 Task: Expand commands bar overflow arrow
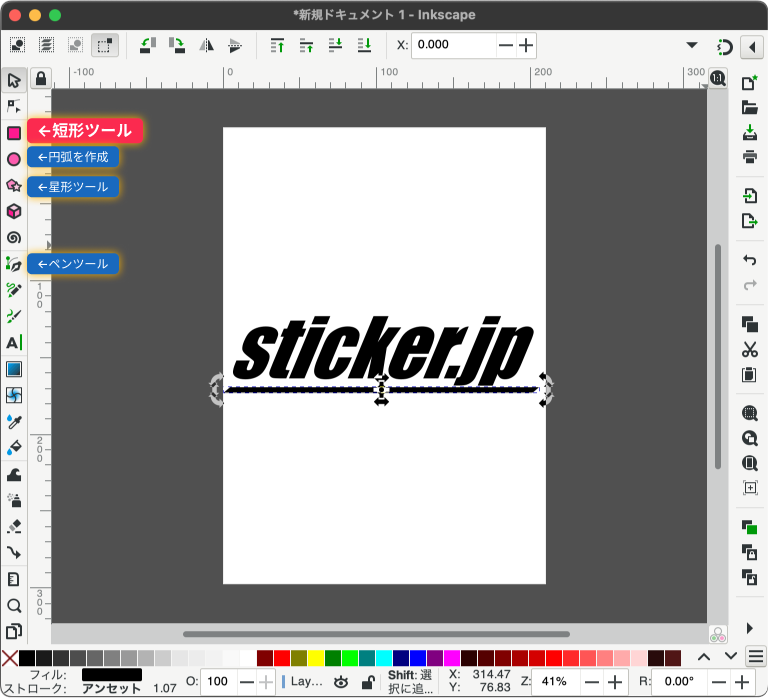pos(749,628)
